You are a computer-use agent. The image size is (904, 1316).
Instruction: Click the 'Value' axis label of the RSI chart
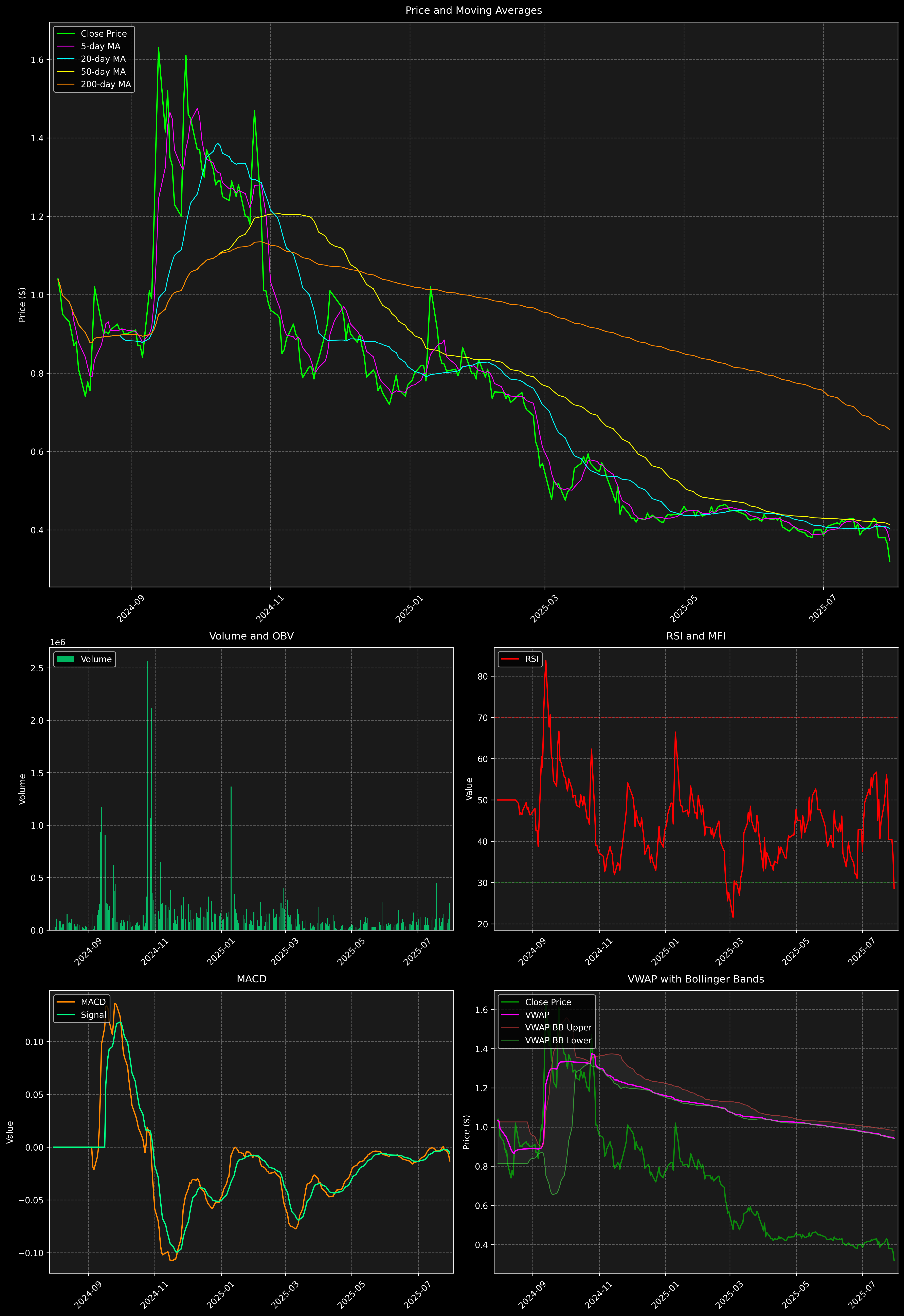coord(469,789)
